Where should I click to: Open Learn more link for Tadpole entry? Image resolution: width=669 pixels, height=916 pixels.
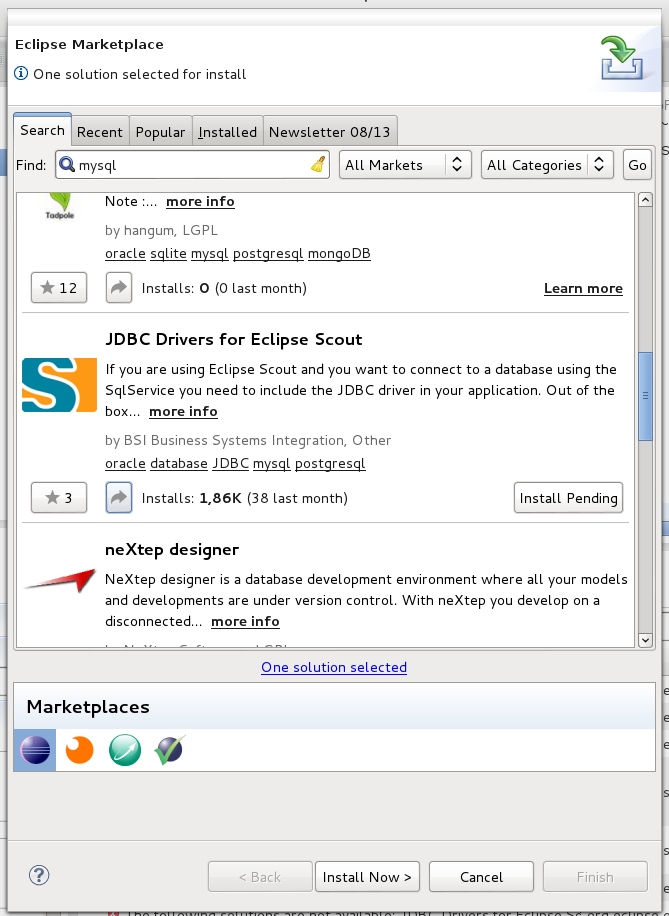pyautogui.click(x=583, y=288)
